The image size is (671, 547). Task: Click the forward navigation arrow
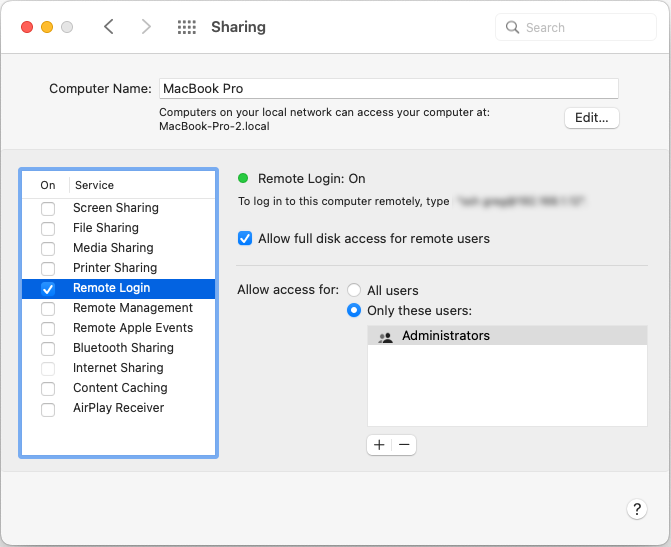pyautogui.click(x=146, y=27)
